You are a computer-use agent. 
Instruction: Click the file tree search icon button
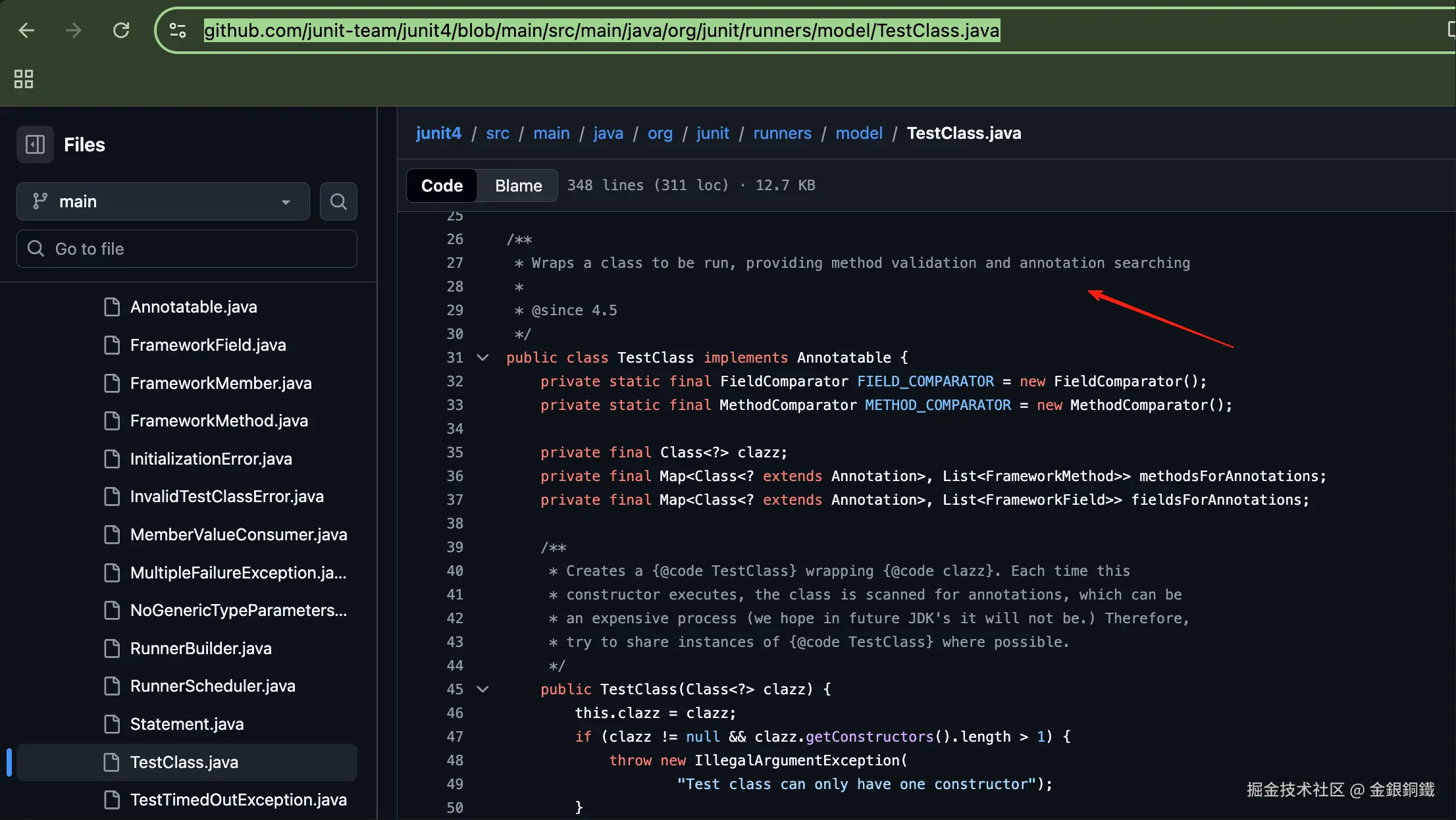click(x=338, y=201)
